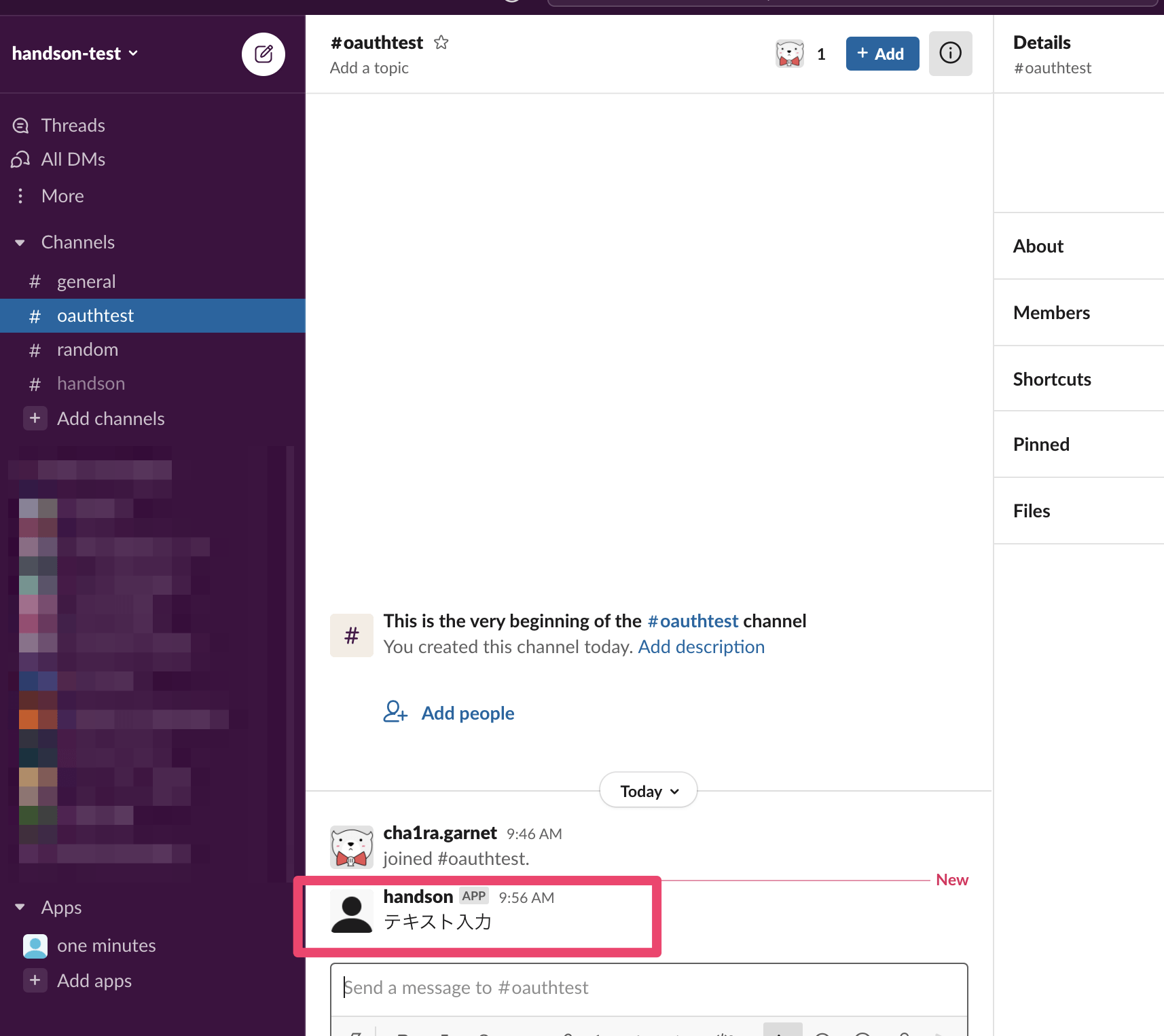Compose a new message with the pencil icon
This screenshot has height=1036, width=1164.
click(263, 54)
